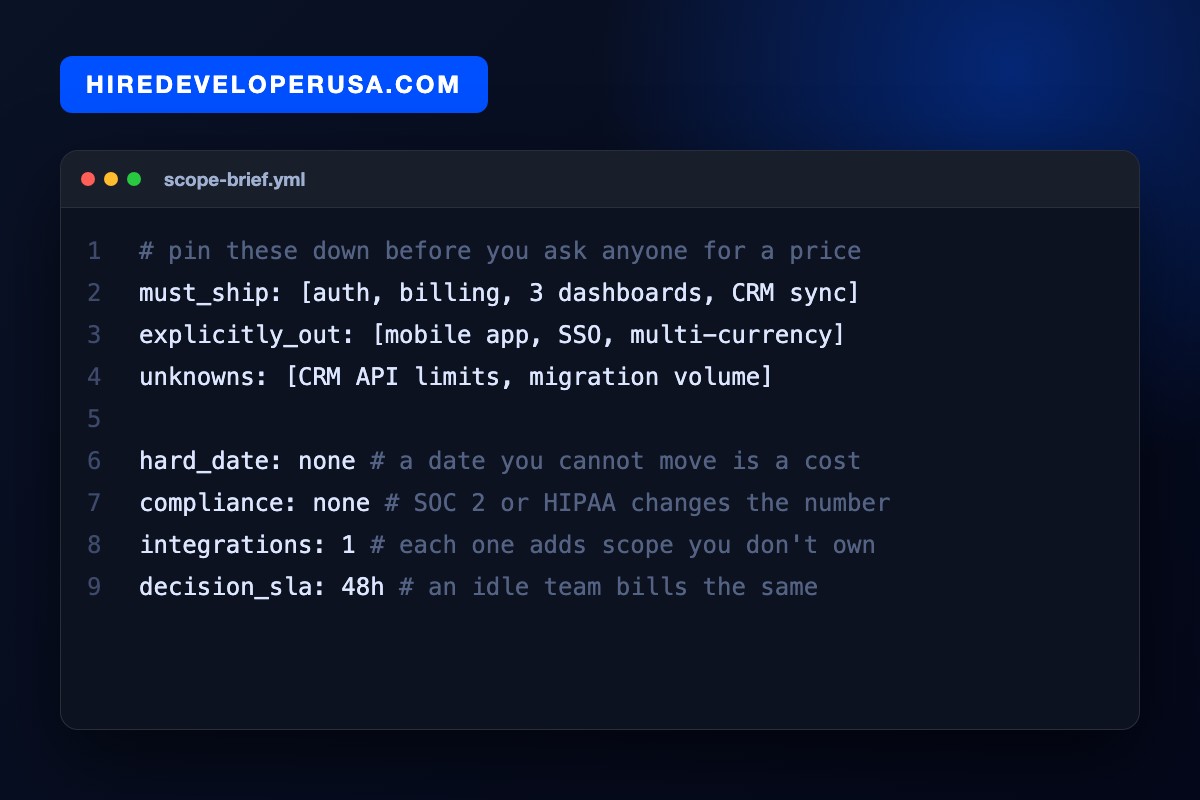Click line number 5 in the gutter
This screenshot has height=800, width=1200.
click(x=94, y=419)
